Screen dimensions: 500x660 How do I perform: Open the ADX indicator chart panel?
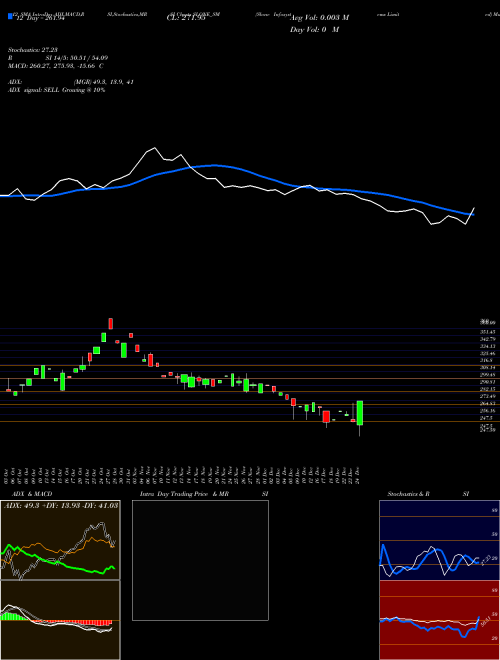click(x=60, y=540)
